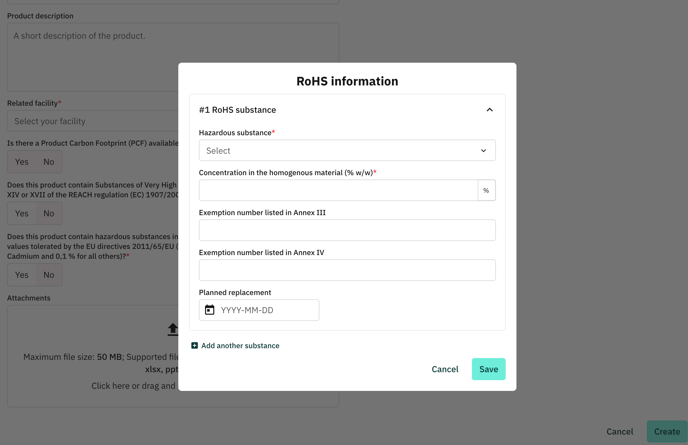Click the Create button on the form

click(x=667, y=431)
